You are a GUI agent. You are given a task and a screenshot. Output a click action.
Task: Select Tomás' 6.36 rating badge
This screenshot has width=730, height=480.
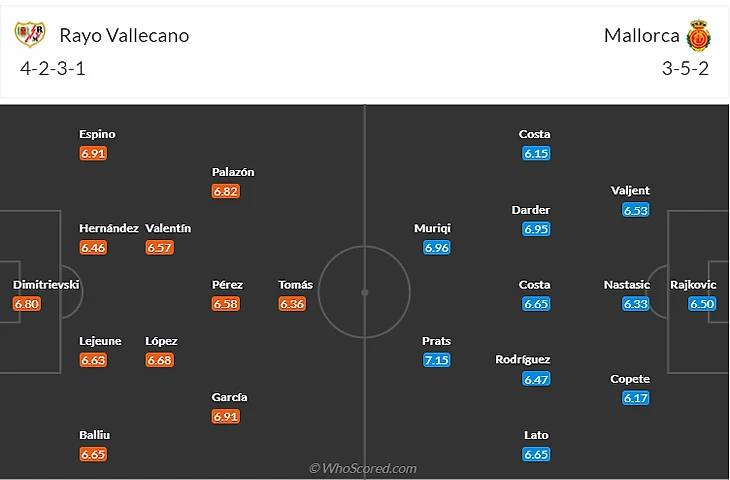coord(292,304)
